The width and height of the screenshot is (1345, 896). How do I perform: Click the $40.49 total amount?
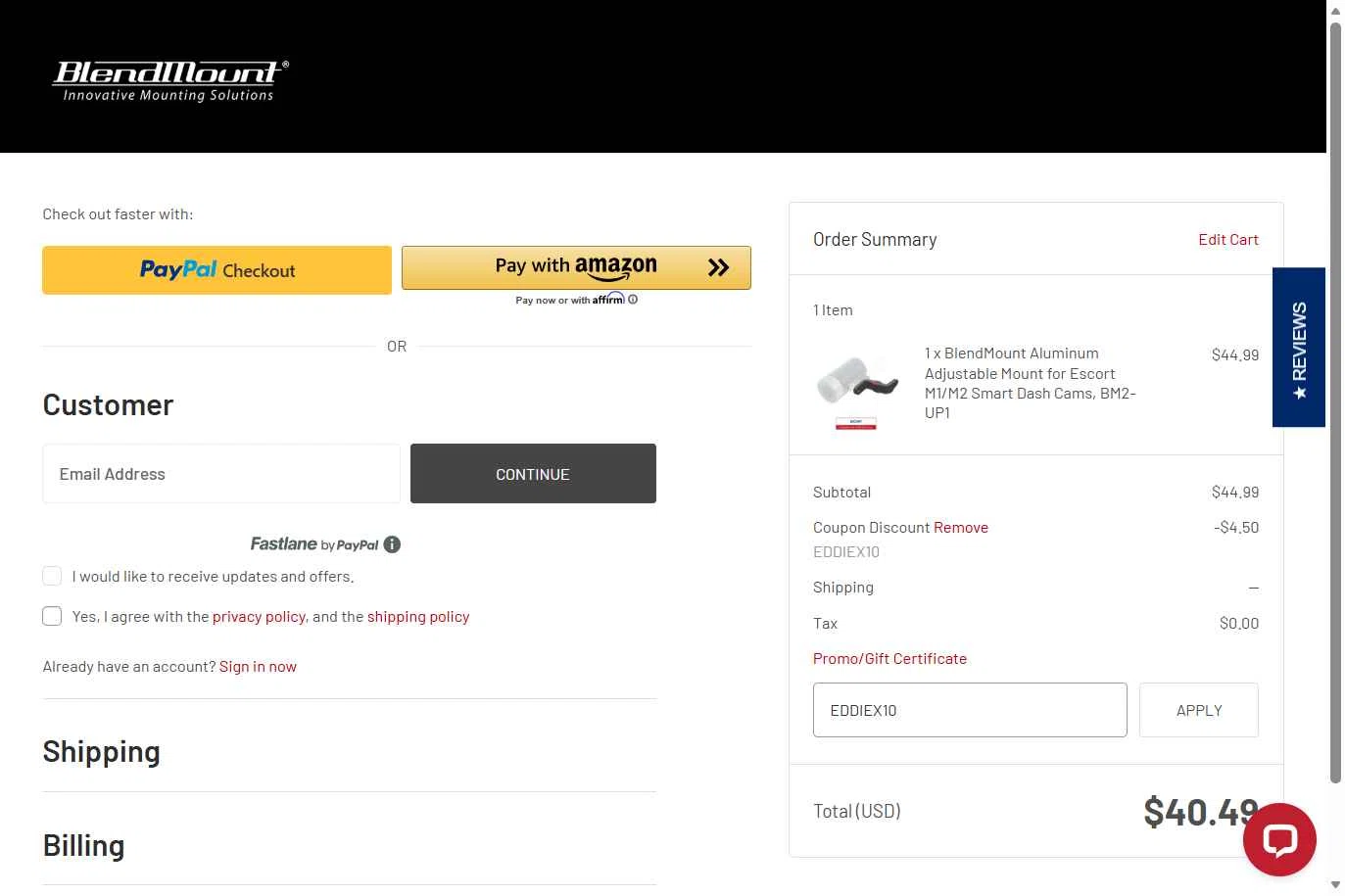coord(1200,813)
